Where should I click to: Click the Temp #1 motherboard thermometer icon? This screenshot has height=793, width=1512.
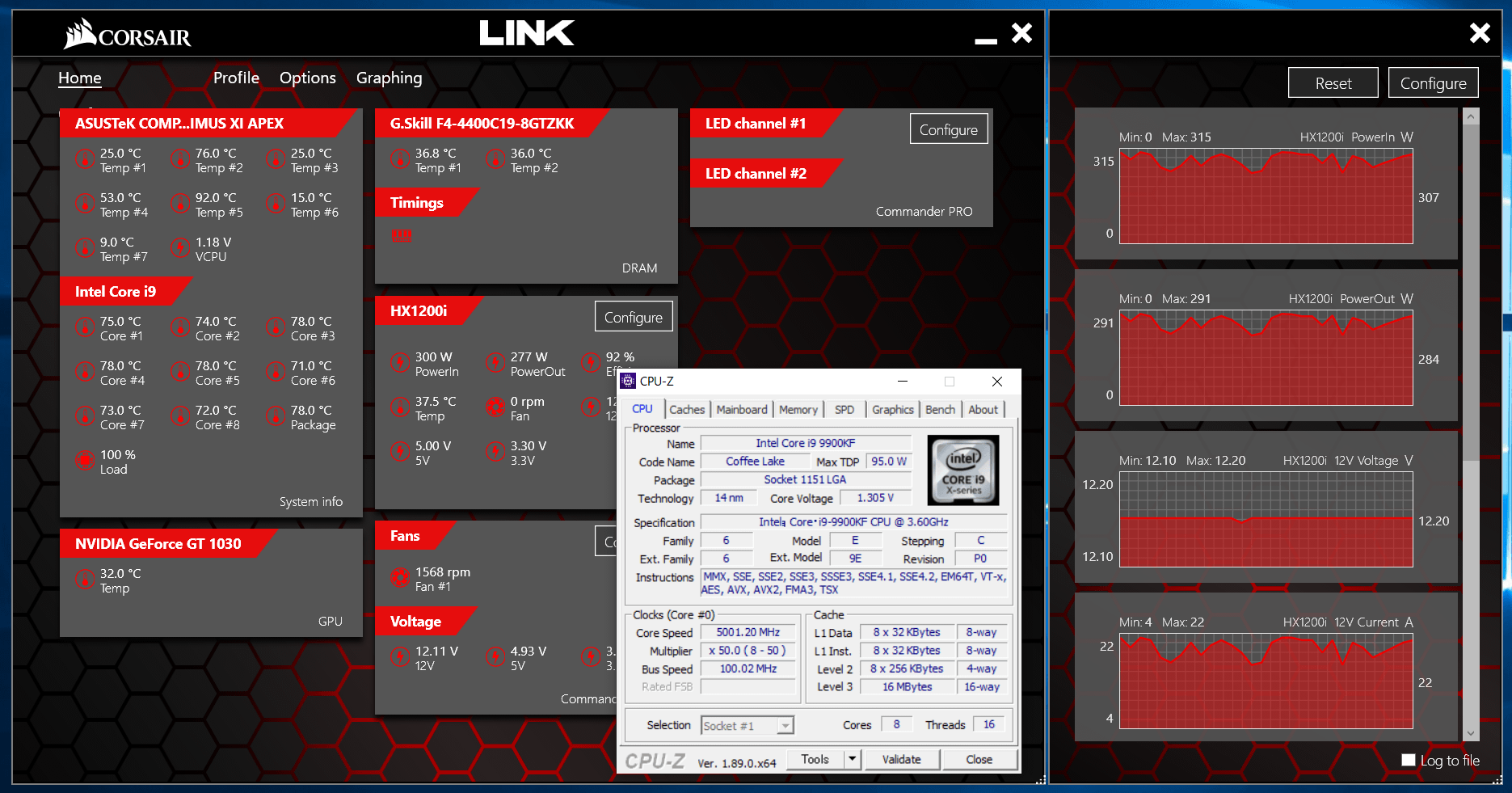(85, 159)
